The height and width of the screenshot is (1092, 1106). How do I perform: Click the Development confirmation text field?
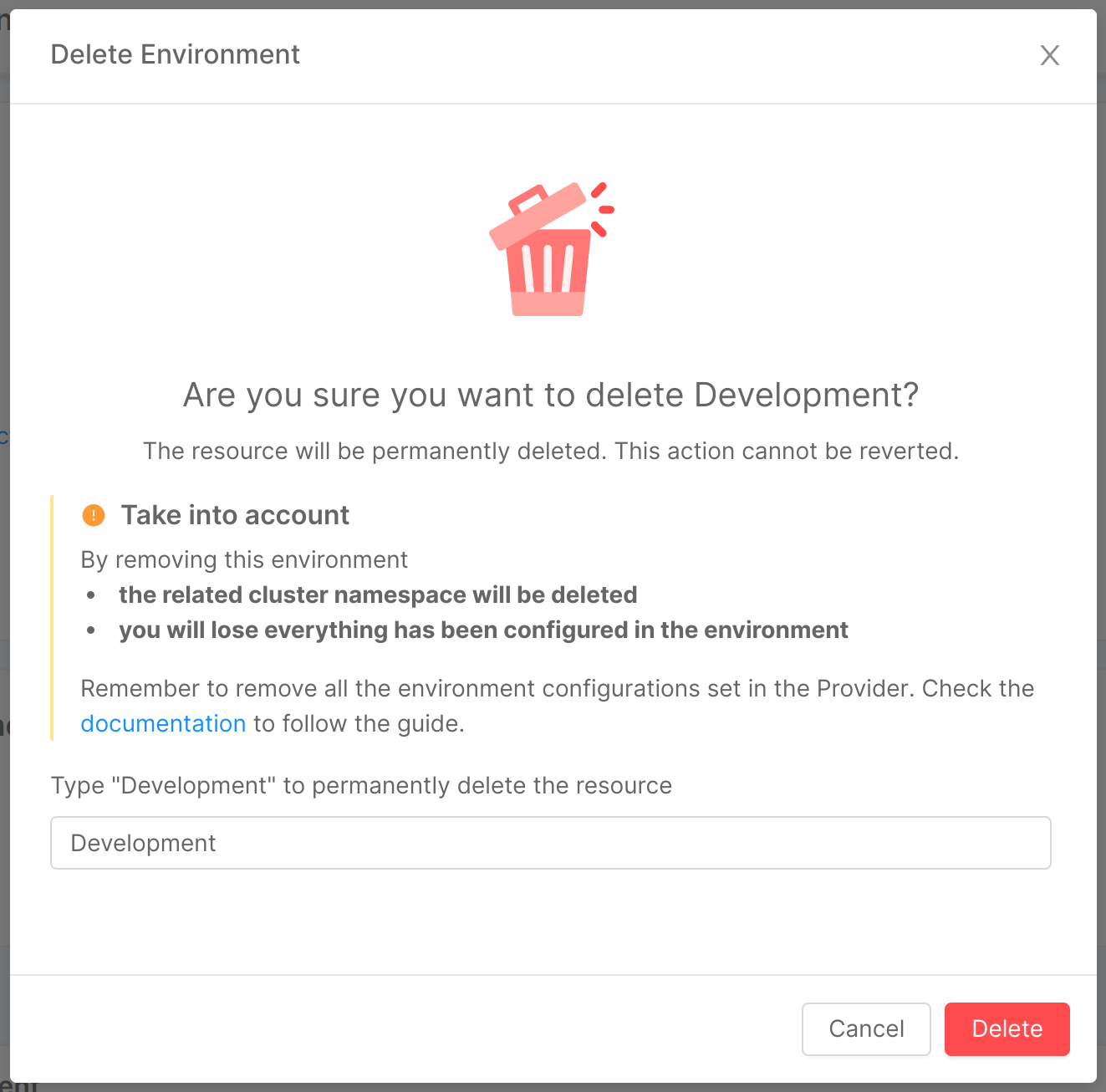[x=551, y=843]
